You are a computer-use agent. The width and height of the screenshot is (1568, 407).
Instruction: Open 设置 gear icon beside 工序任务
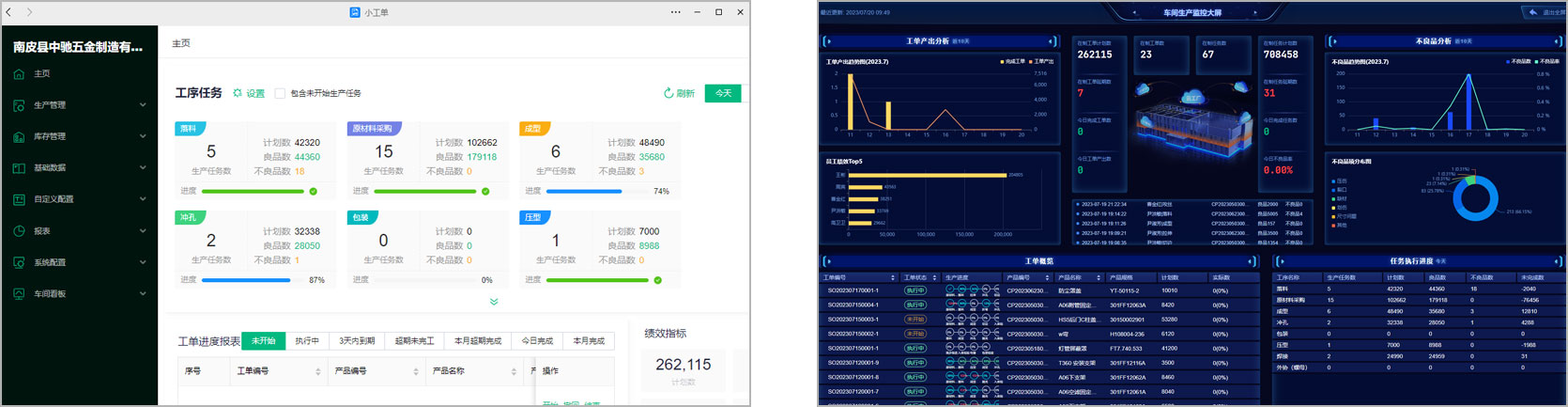pos(238,94)
